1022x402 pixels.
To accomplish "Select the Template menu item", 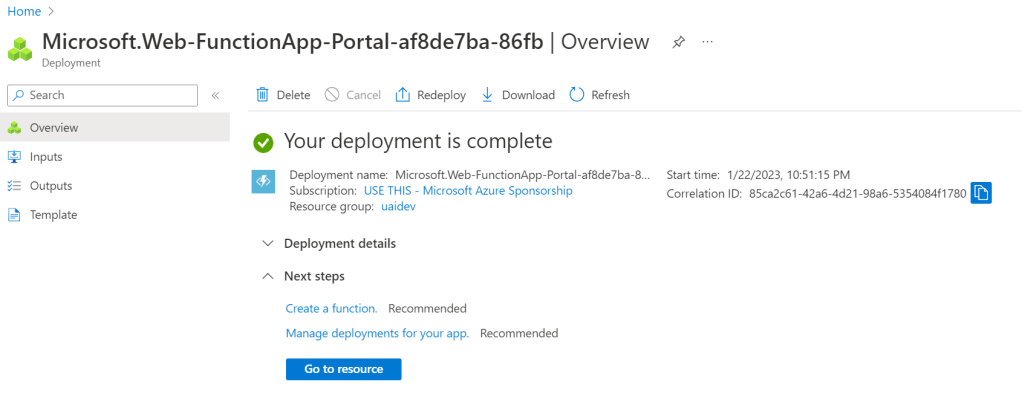I will [53, 215].
